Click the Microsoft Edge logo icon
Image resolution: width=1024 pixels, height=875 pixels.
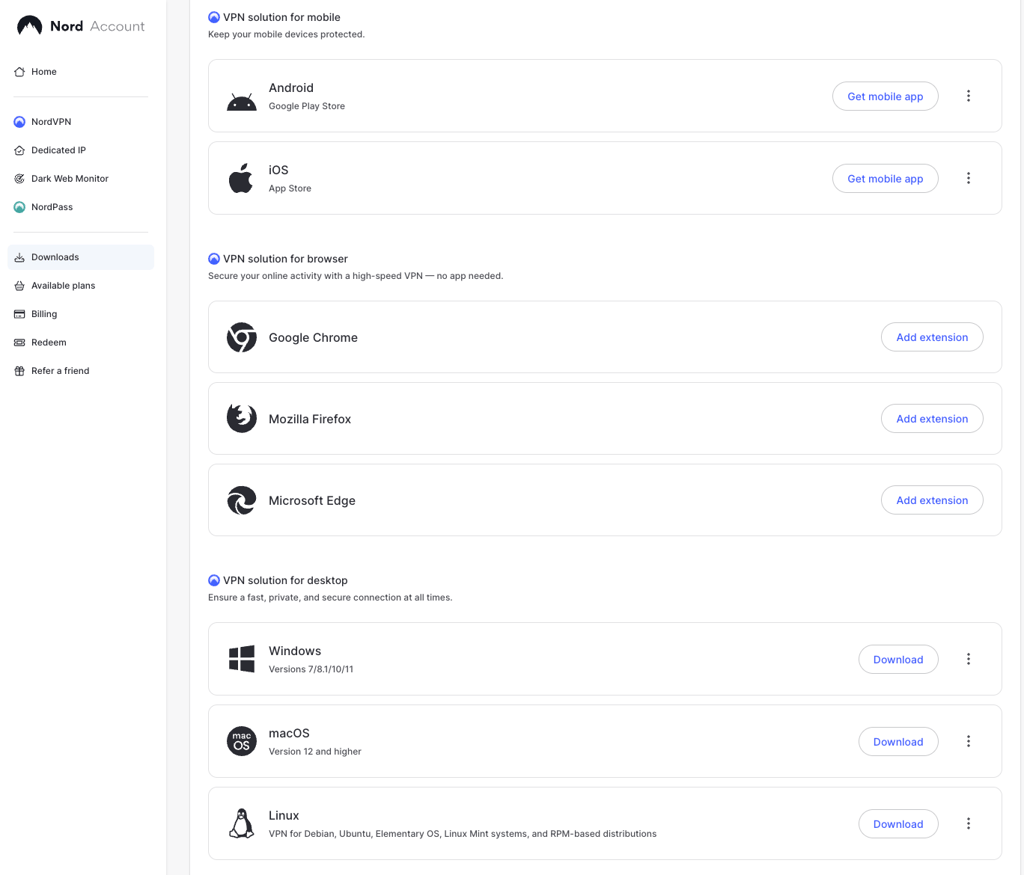(242, 500)
